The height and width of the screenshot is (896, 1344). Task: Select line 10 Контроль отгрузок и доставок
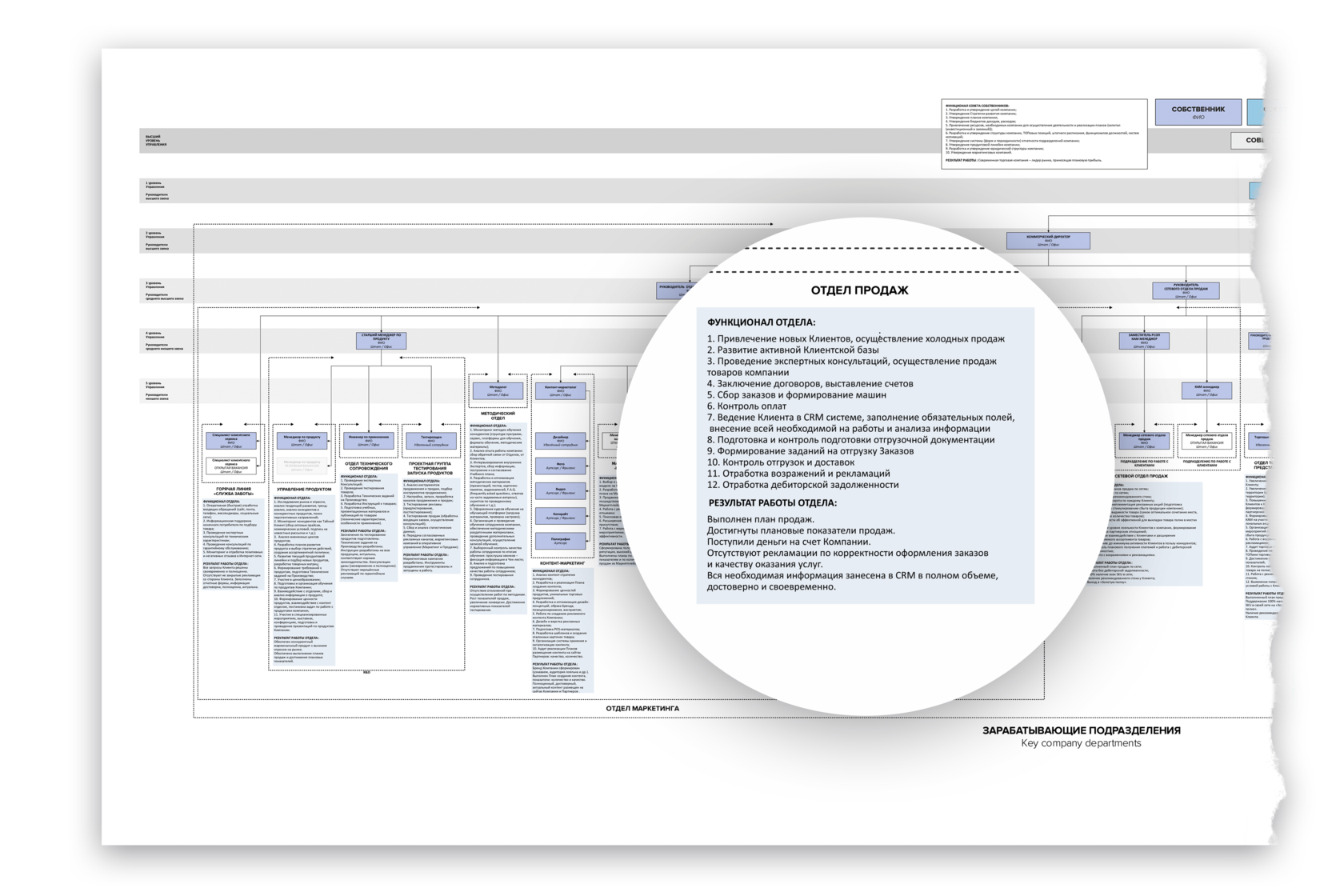[781, 462]
